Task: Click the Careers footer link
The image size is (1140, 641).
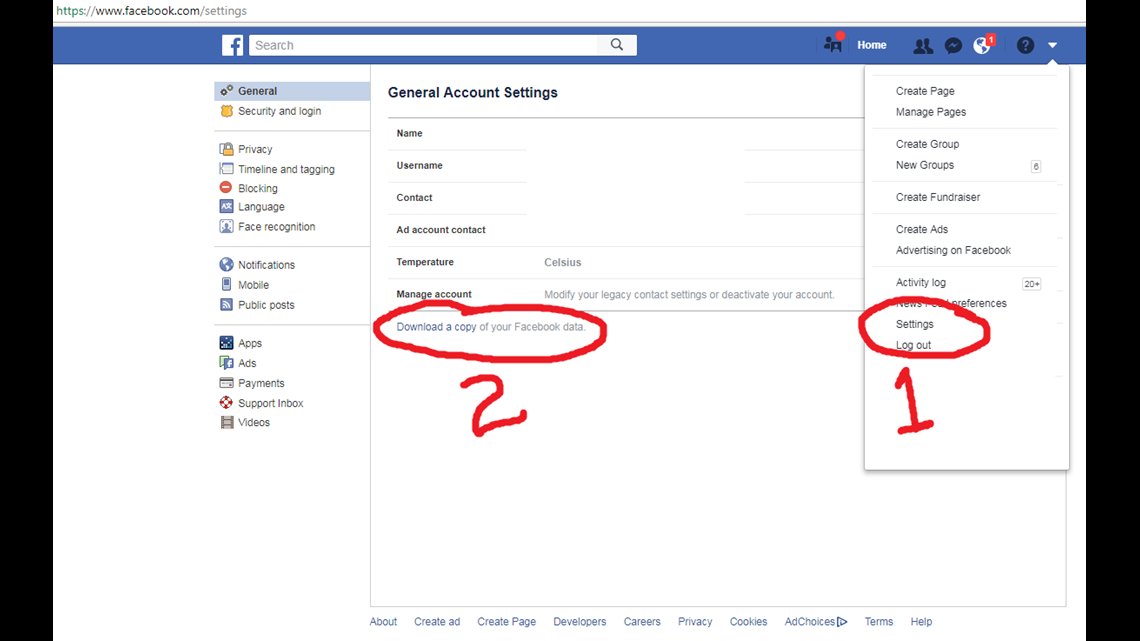Action: point(642,621)
